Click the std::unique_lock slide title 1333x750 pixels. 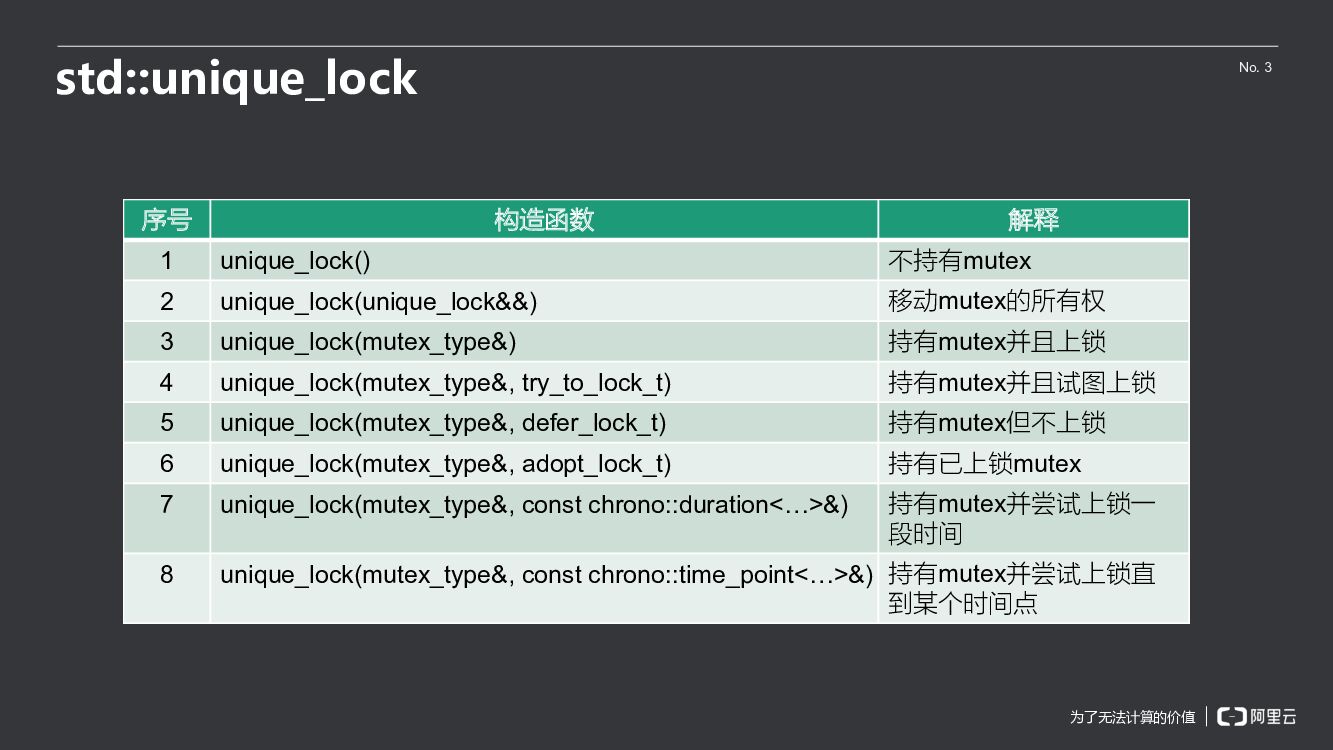(236, 78)
